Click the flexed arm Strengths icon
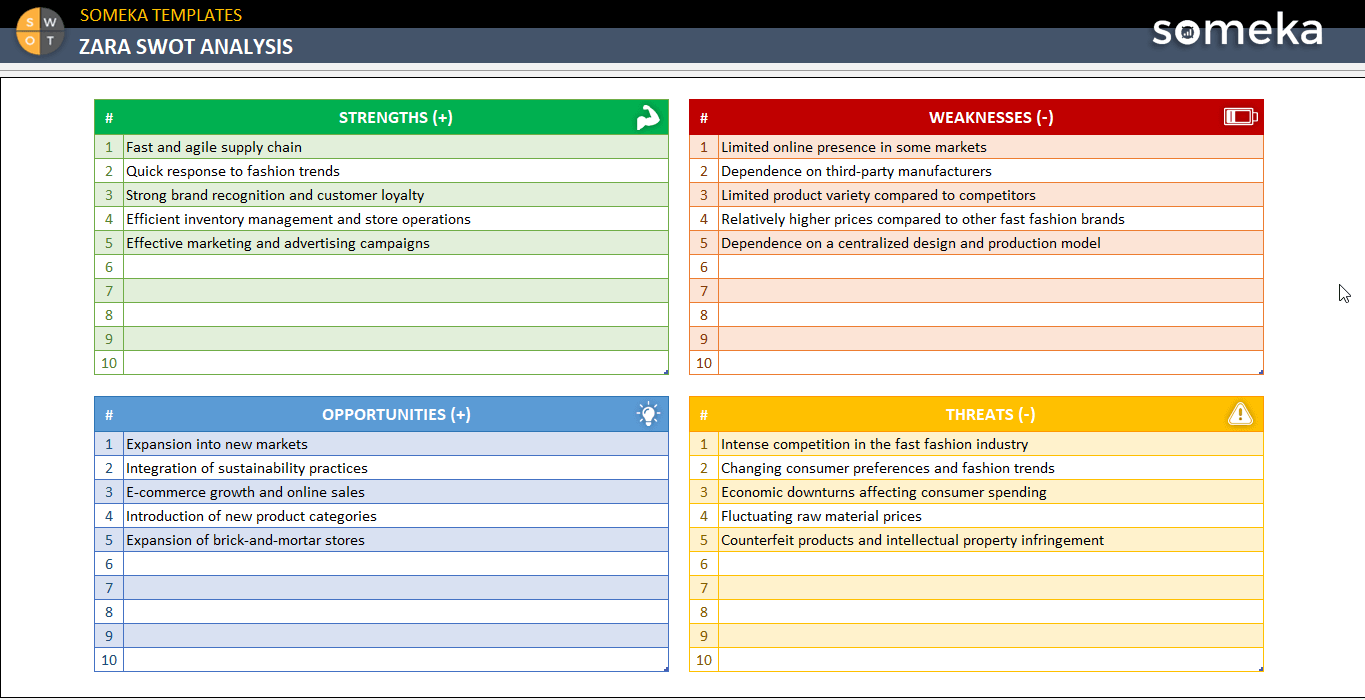 pos(648,118)
